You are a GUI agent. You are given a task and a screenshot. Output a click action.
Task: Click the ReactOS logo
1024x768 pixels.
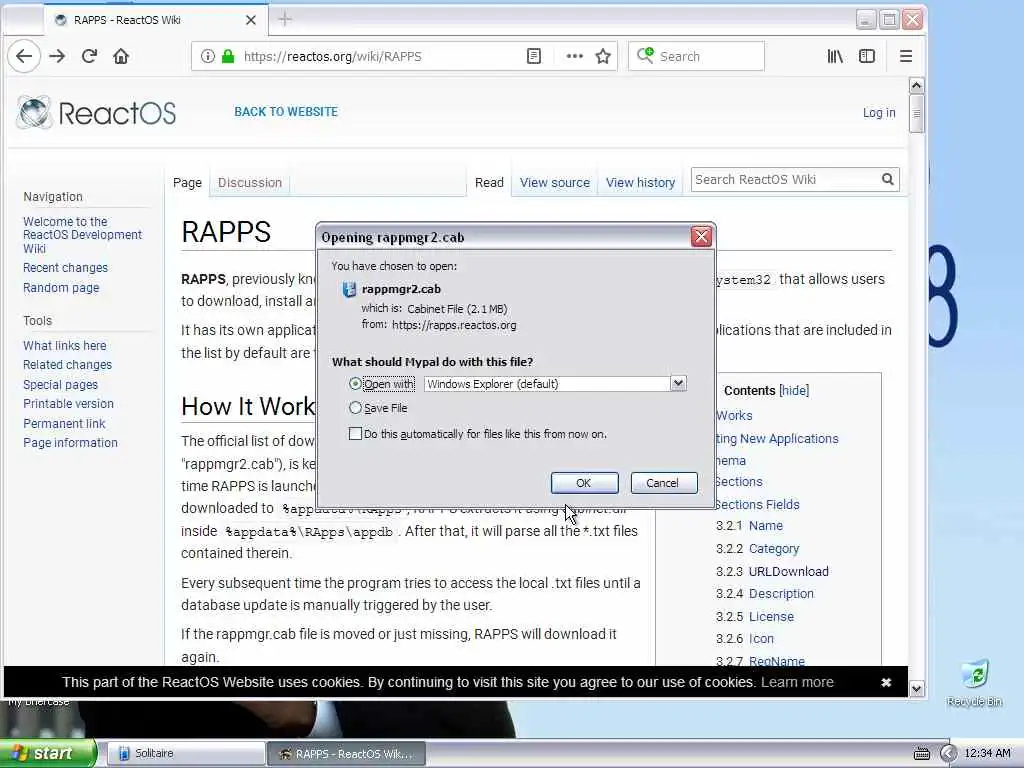tap(97, 112)
